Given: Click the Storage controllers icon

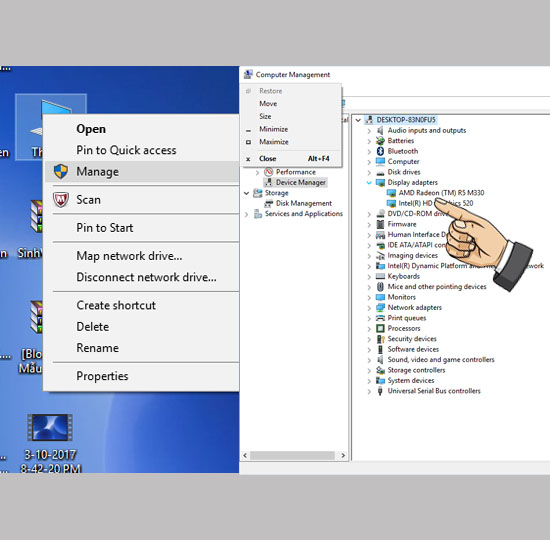Looking at the screenshot, I should 380,370.
